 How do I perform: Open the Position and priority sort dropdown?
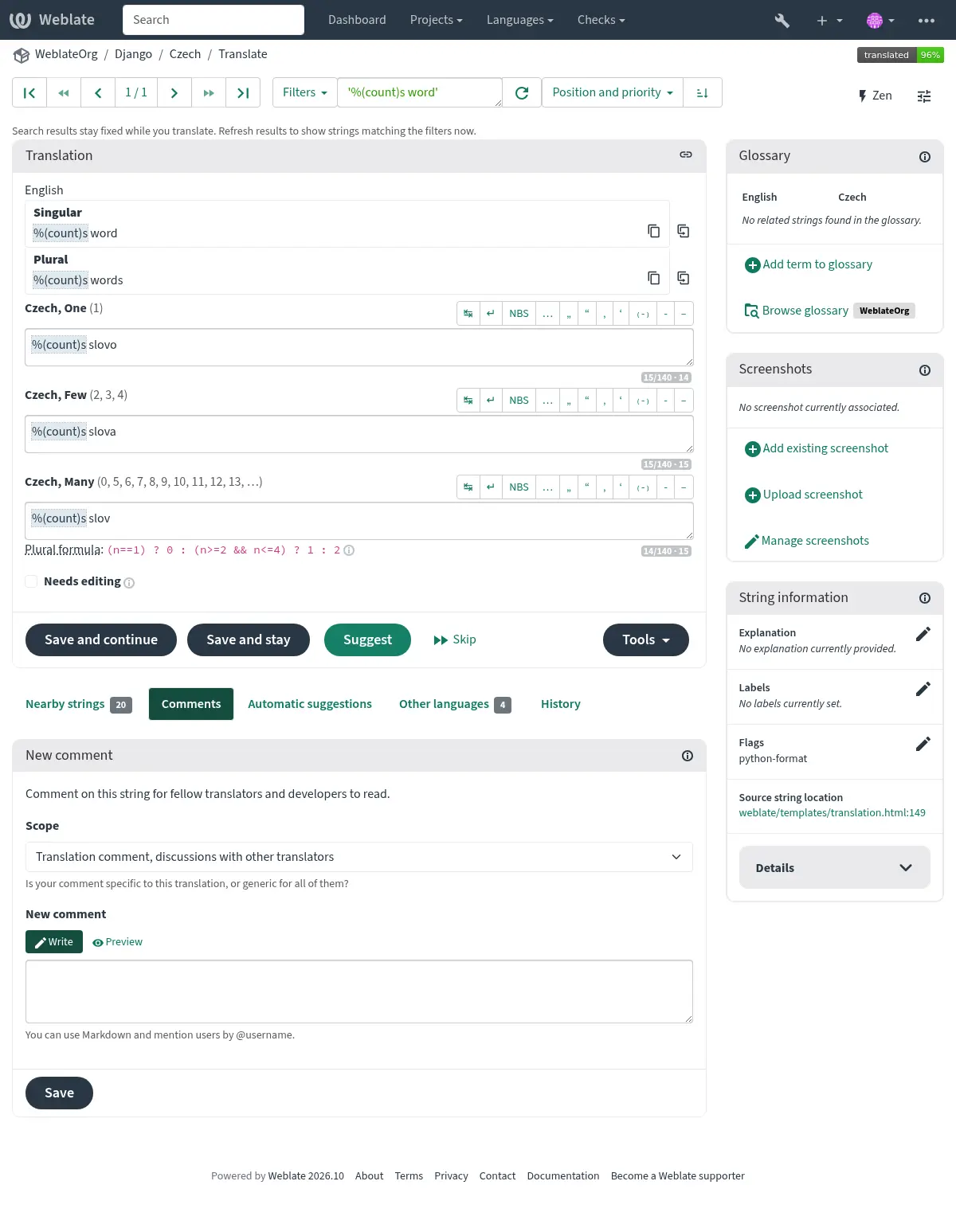coord(613,92)
